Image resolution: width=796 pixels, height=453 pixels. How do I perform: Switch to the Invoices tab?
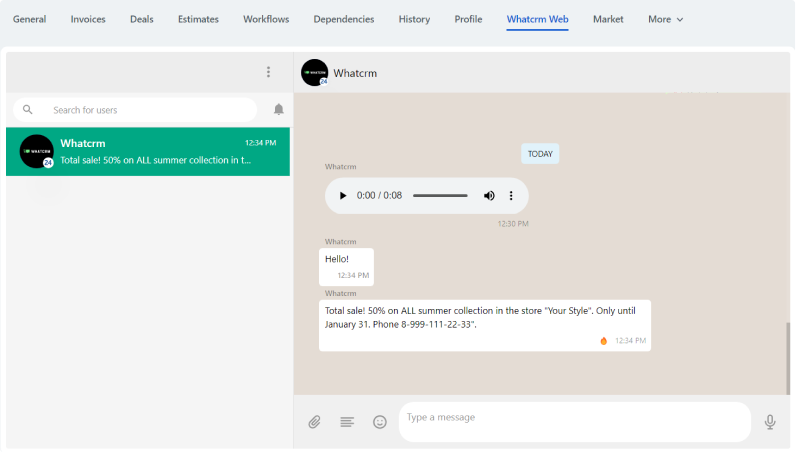click(88, 19)
